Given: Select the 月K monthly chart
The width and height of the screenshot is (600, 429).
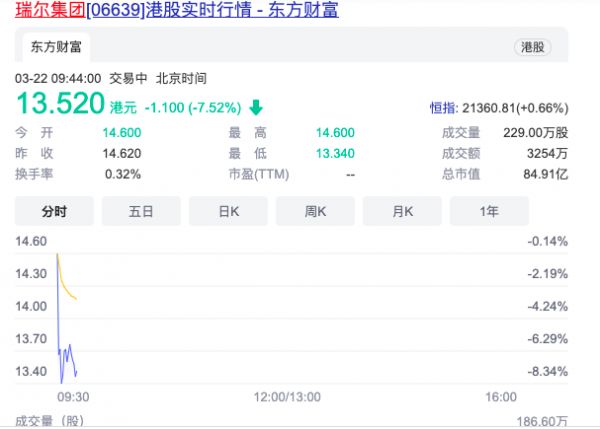Looking at the screenshot, I should (x=403, y=211).
